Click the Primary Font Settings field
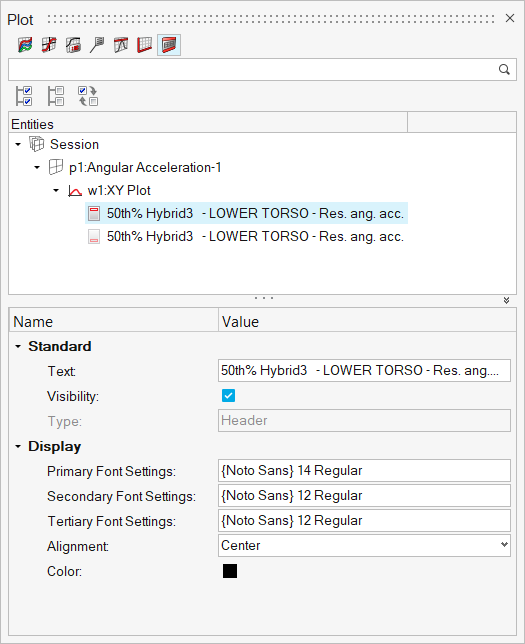 [364, 471]
